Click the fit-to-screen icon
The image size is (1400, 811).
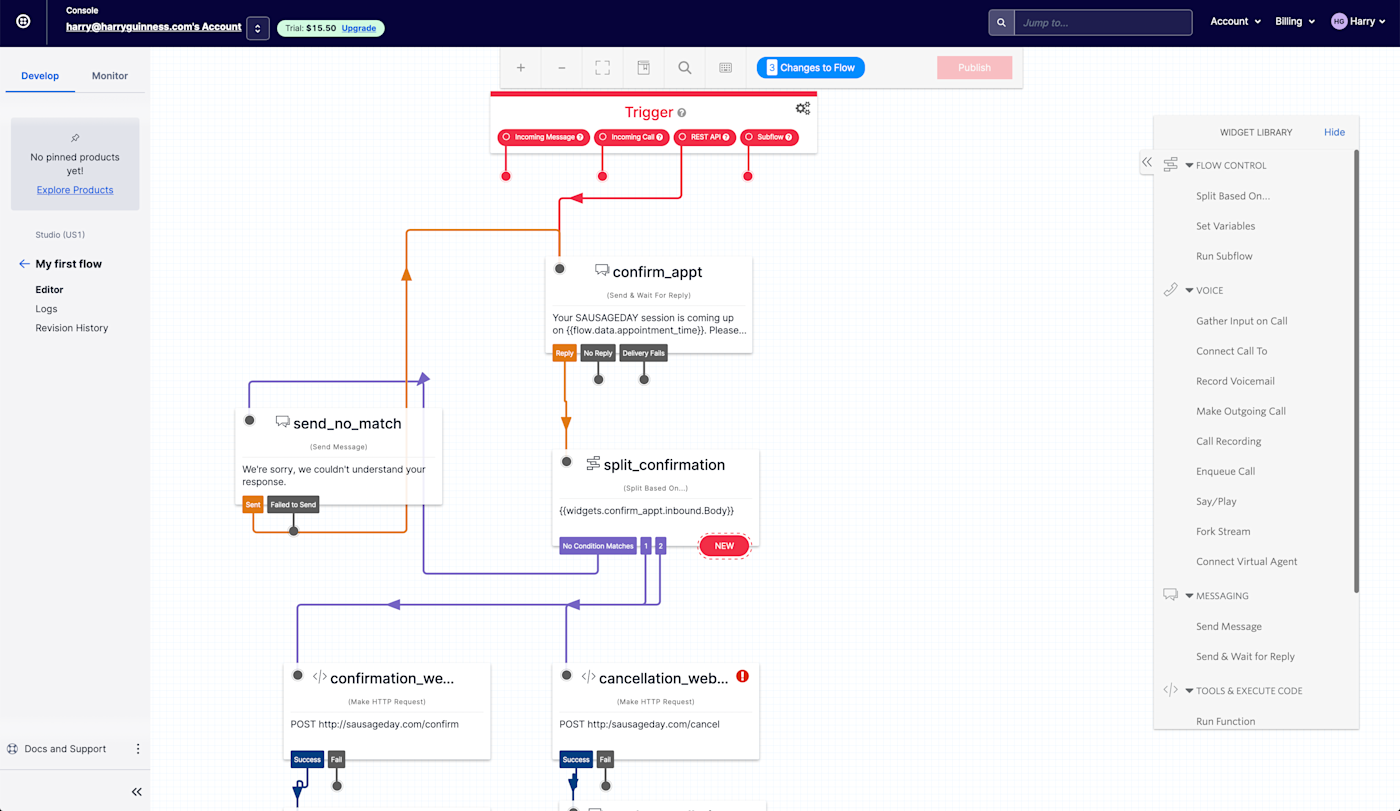[603, 68]
